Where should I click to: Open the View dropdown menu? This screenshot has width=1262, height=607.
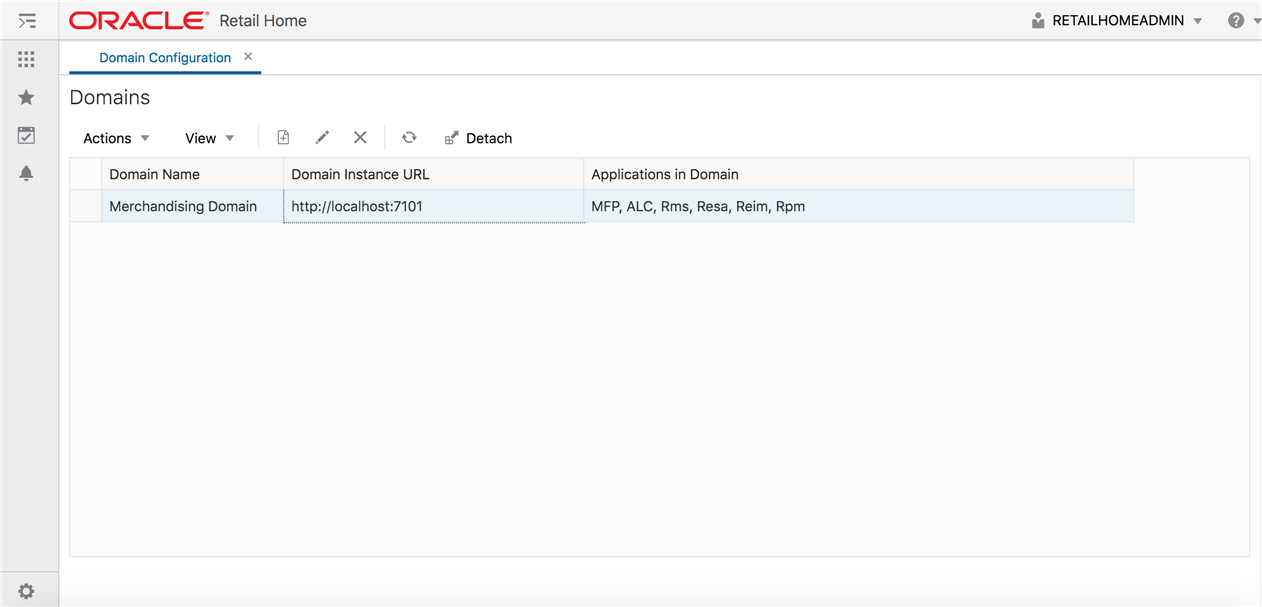(x=209, y=138)
